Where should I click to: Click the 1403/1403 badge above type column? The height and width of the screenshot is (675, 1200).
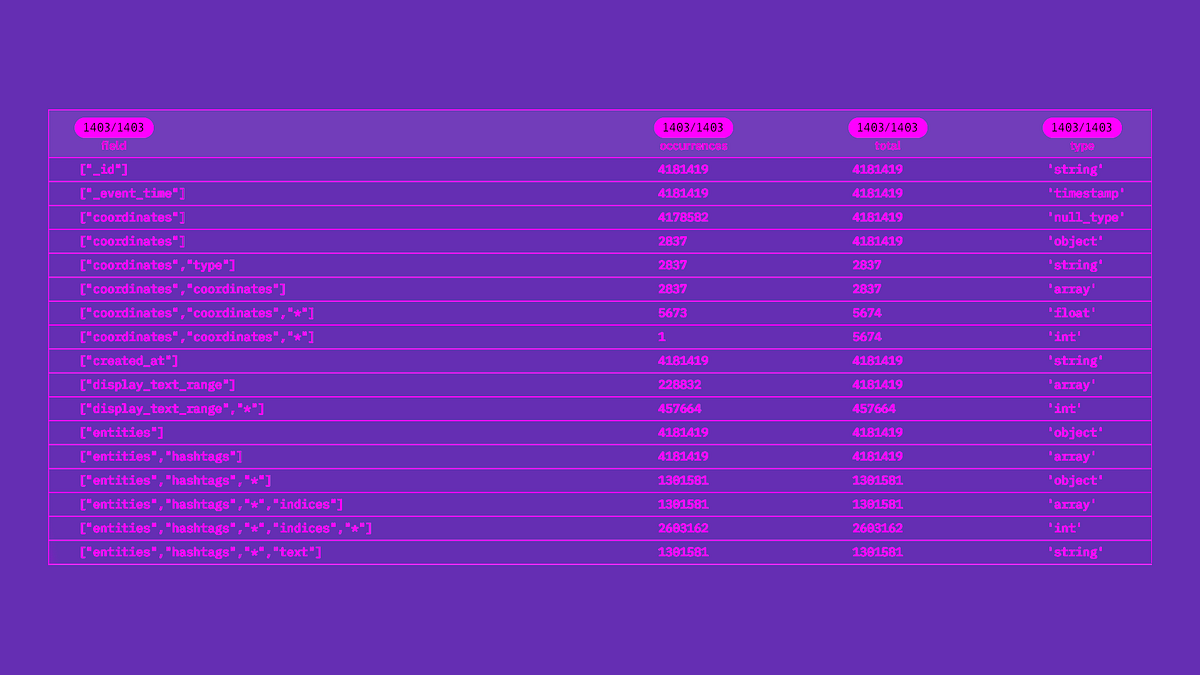(x=1084, y=127)
